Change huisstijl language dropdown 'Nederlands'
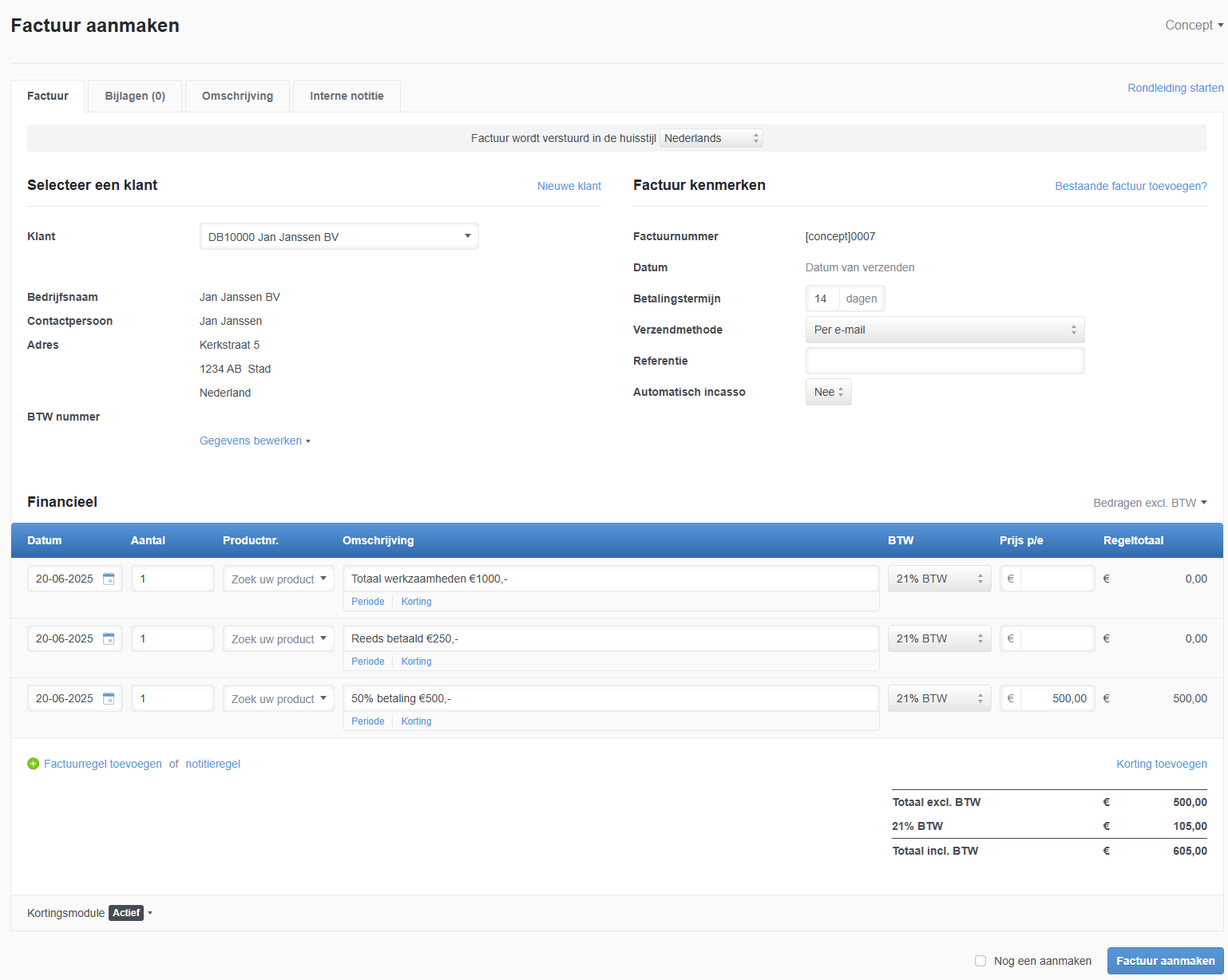1228x980 pixels. click(711, 138)
